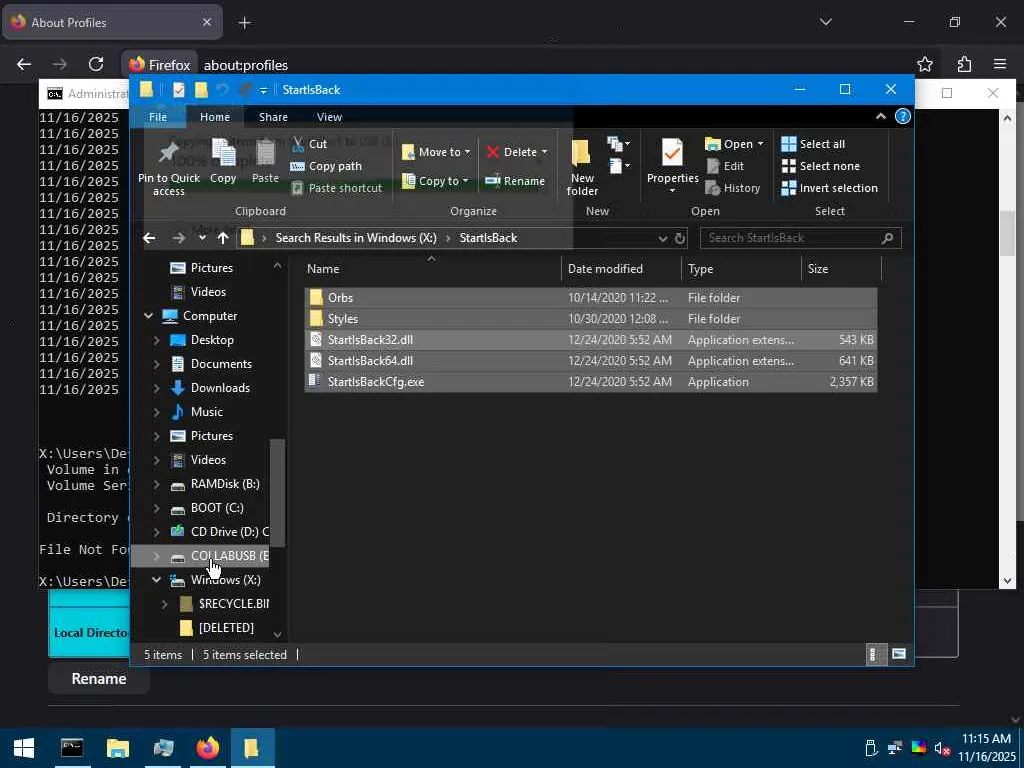Go up one folder level

[x=223, y=238]
